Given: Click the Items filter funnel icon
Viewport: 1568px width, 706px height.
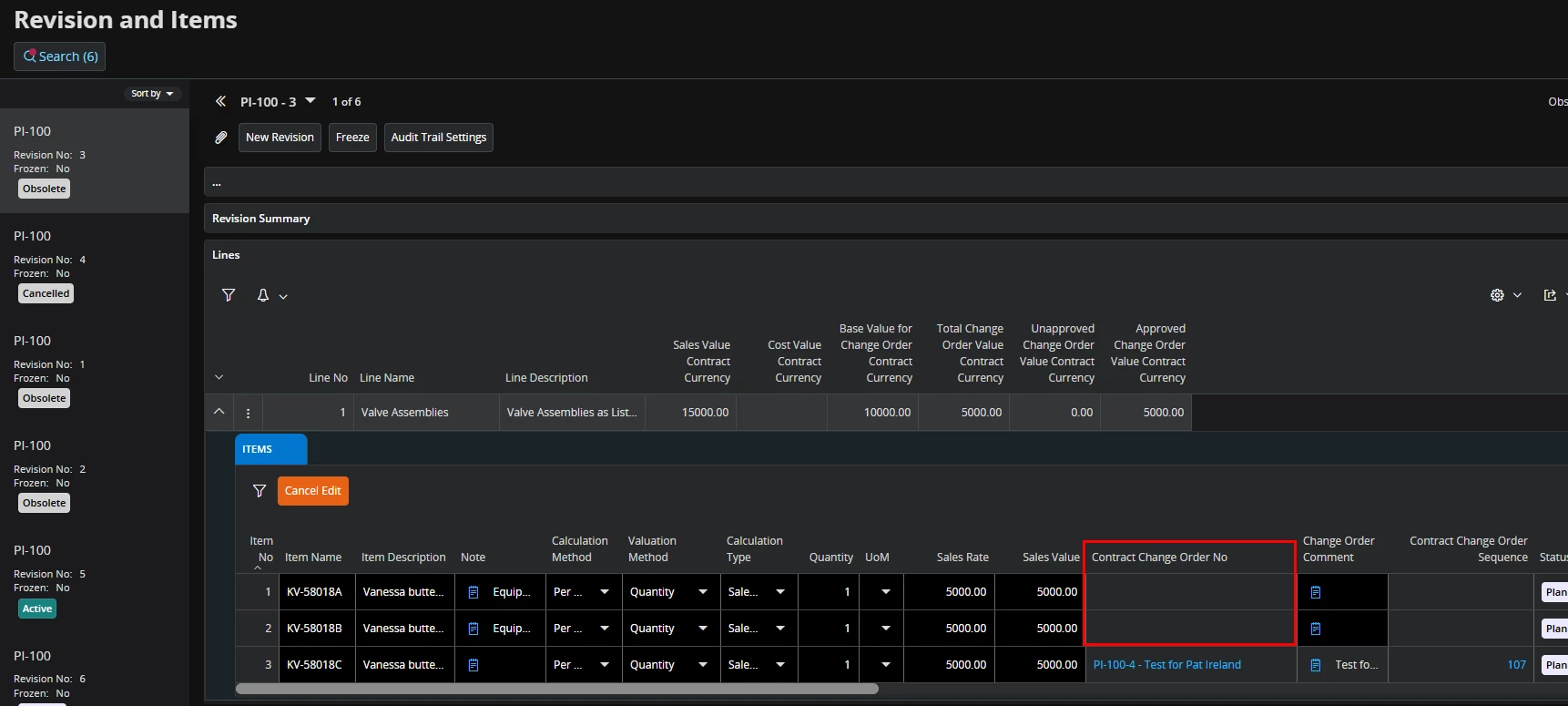Looking at the screenshot, I should [x=260, y=491].
